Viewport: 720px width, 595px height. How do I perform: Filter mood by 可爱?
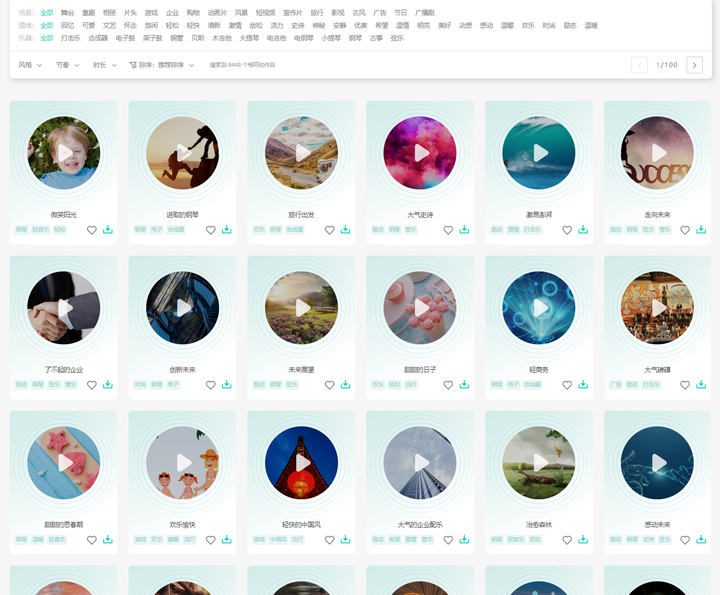89,25
